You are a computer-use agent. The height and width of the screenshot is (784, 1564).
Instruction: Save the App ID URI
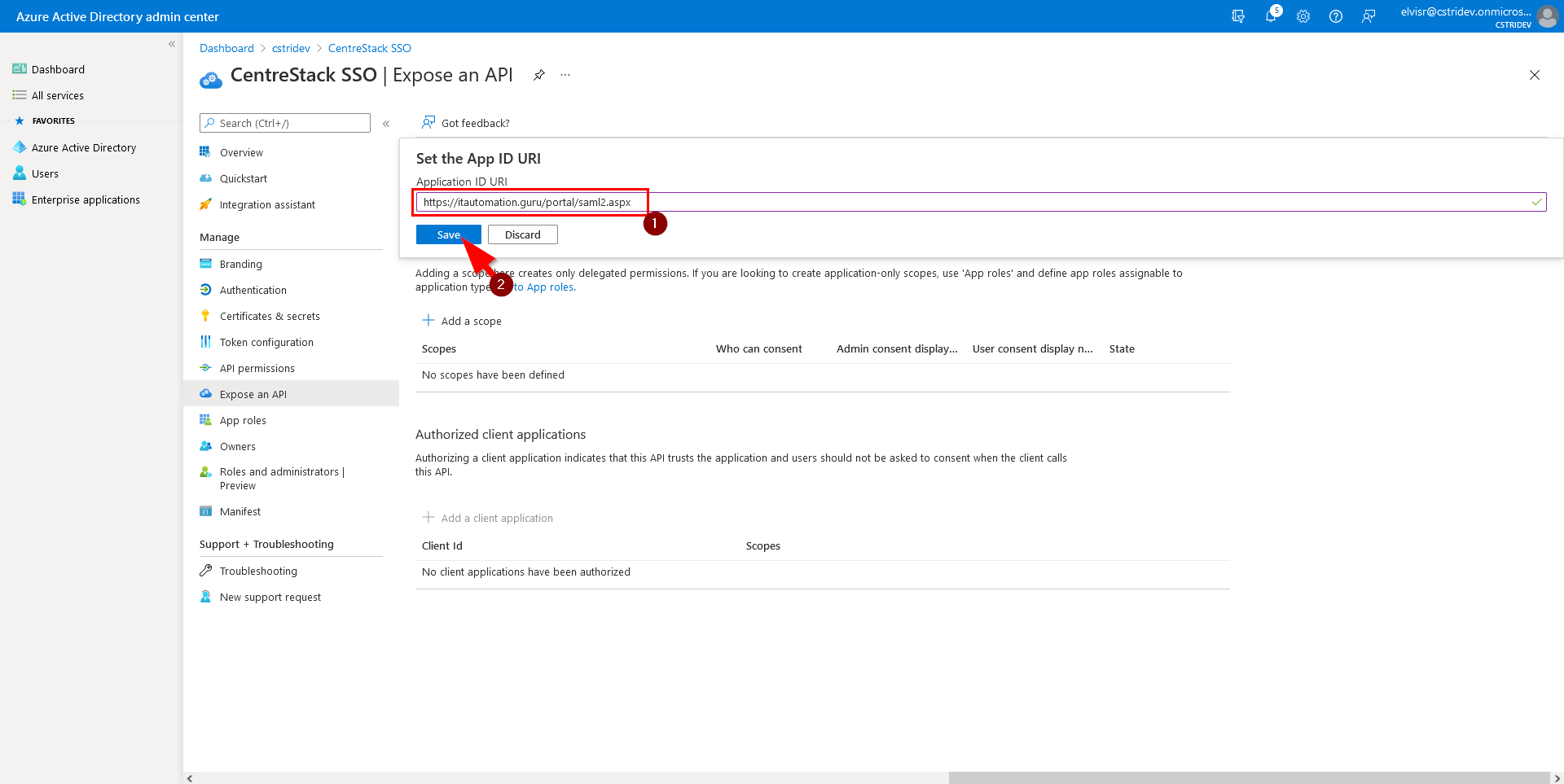448,234
